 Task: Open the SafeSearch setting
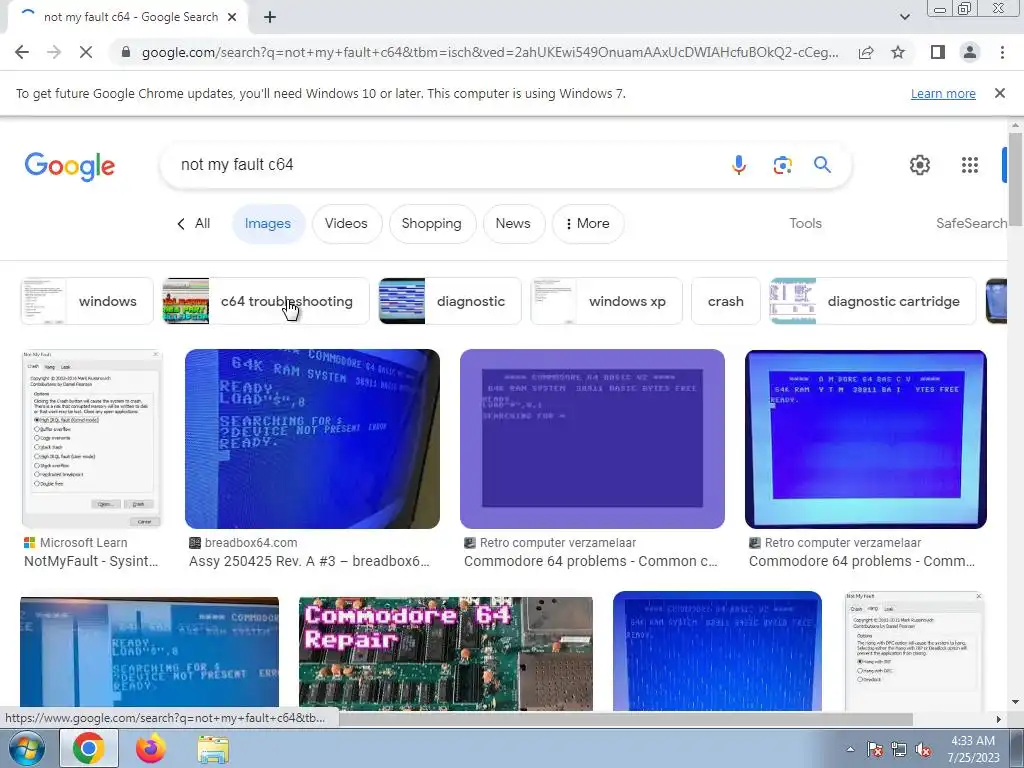click(971, 223)
